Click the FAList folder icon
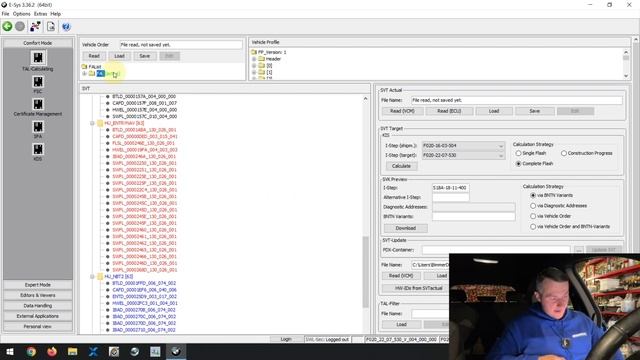The width and height of the screenshot is (640, 360). point(84,67)
